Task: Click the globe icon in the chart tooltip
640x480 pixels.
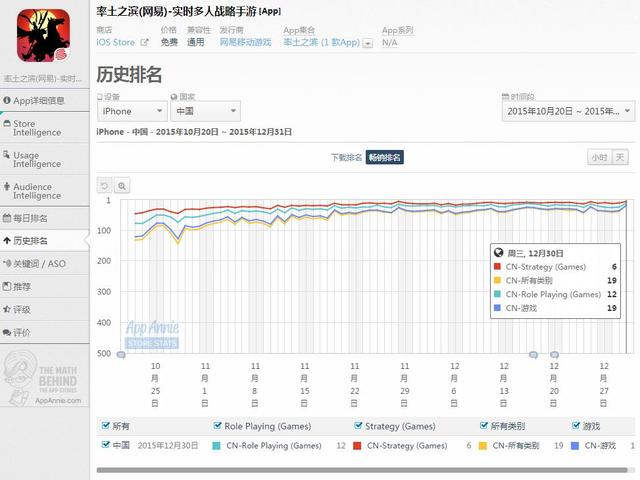Action: tap(498, 253)
